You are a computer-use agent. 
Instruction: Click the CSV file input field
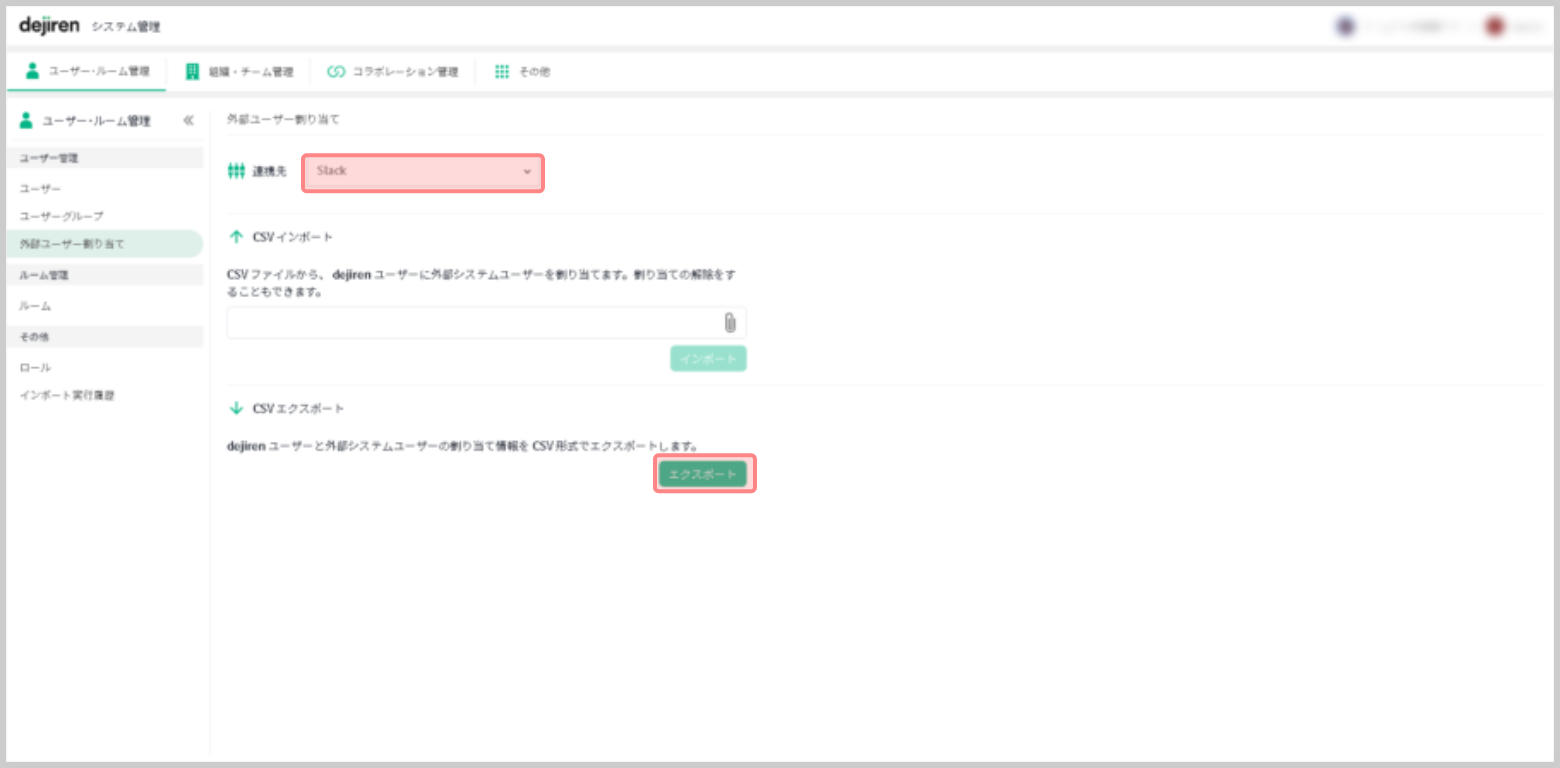pos(486,322)
